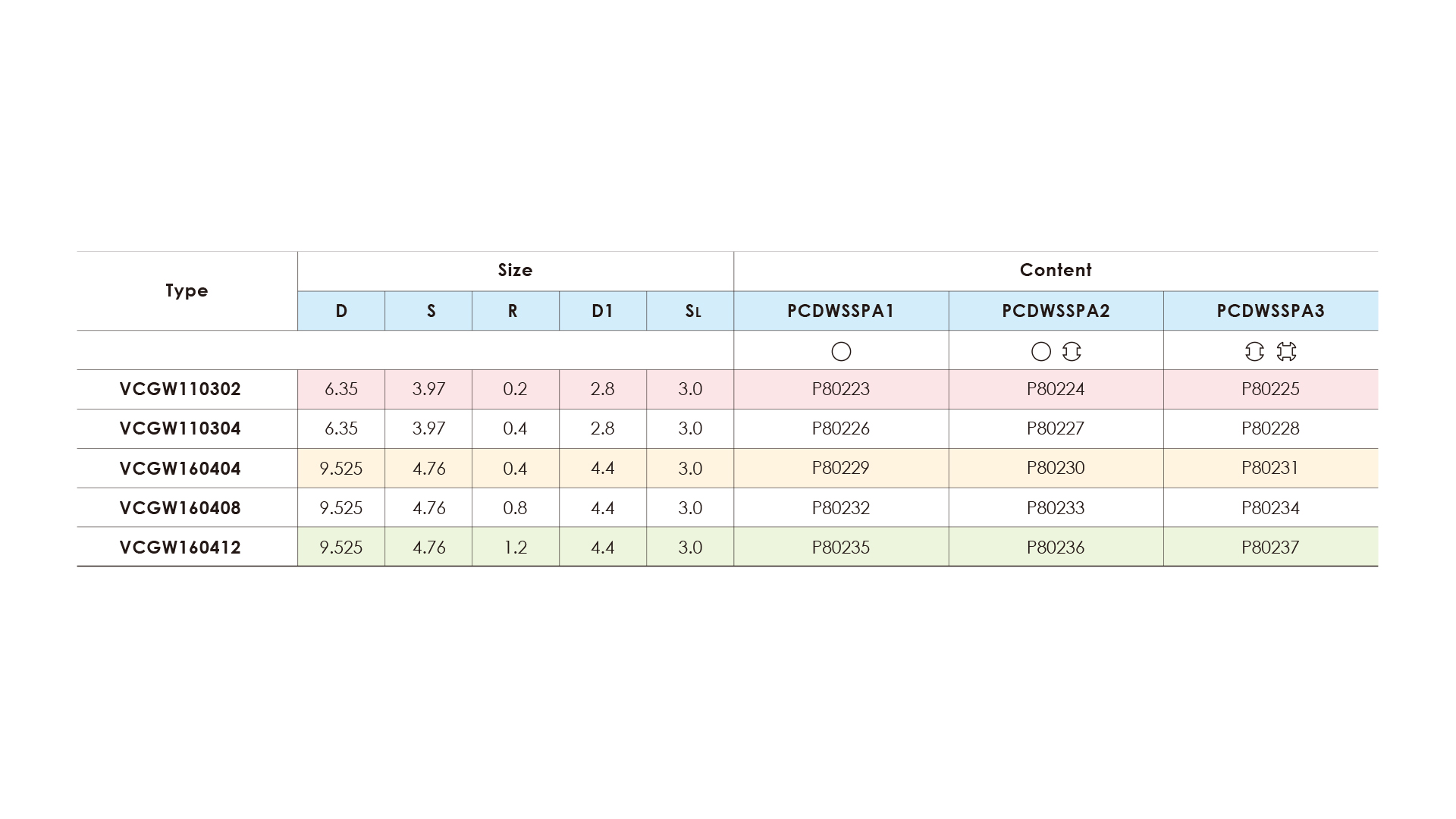Viewport: 1456px width, 819px height.
Task: Select the PCDWSSPA1 column header
Action: tap(841, 311)
